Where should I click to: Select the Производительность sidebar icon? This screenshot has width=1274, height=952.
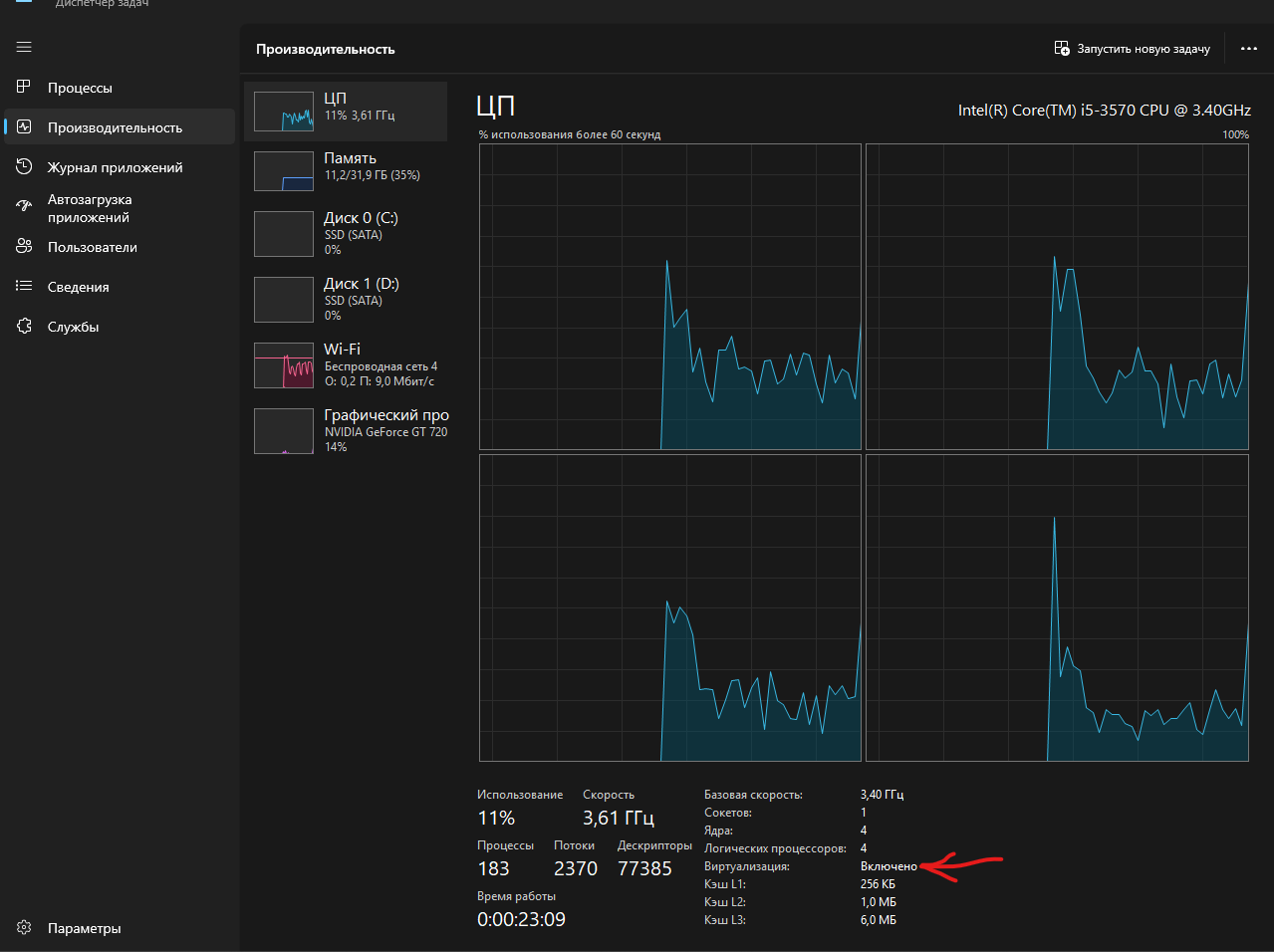24,127
